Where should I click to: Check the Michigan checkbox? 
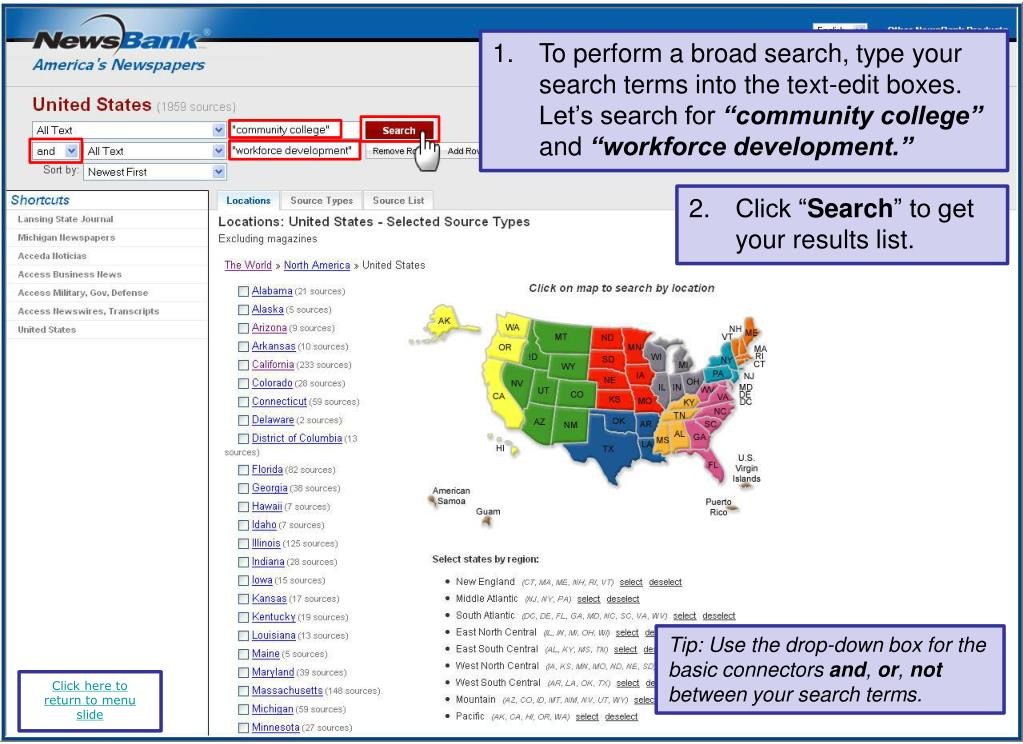[x=243, y=709]
